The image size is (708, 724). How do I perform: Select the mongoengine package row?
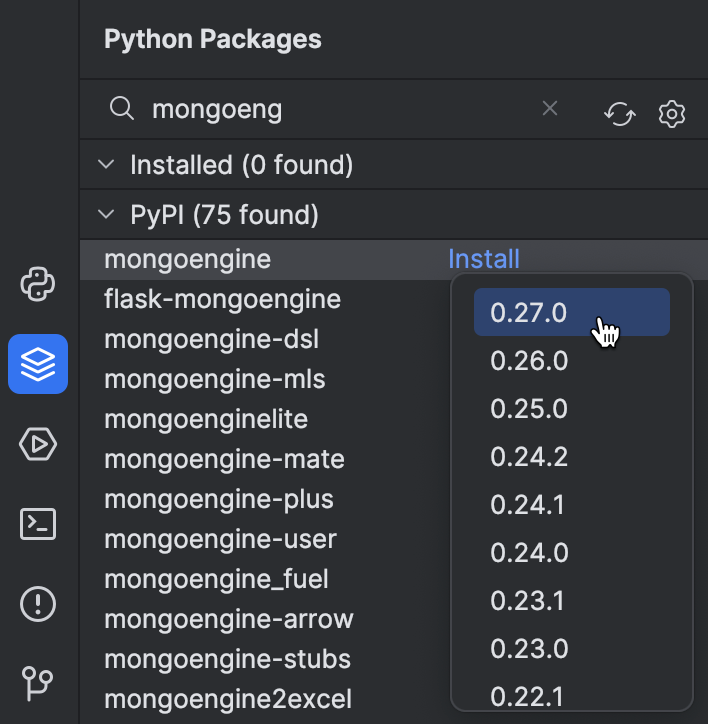click(393, 259)
